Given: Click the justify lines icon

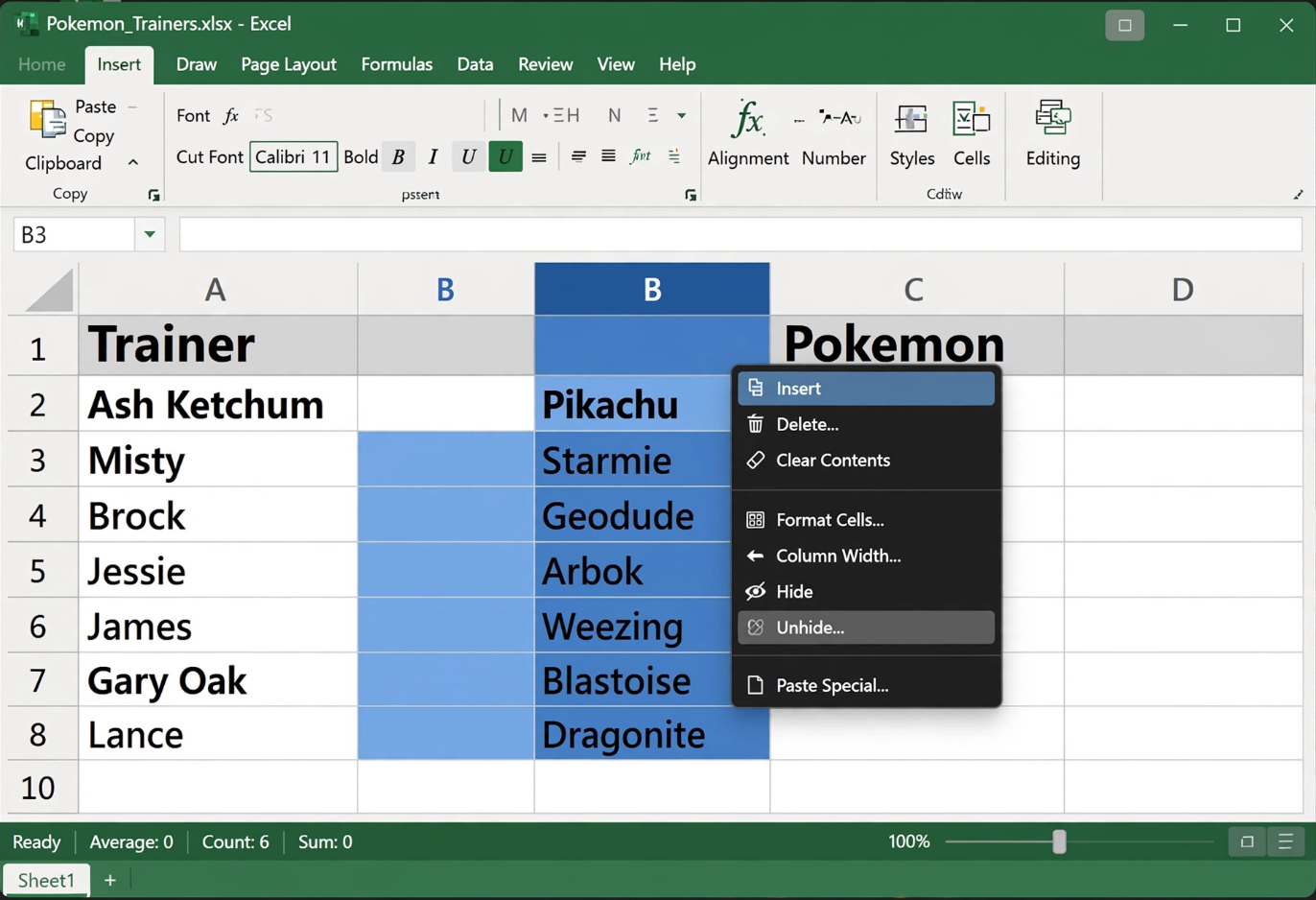Looking at the screenshot, I should pos(608,156).
